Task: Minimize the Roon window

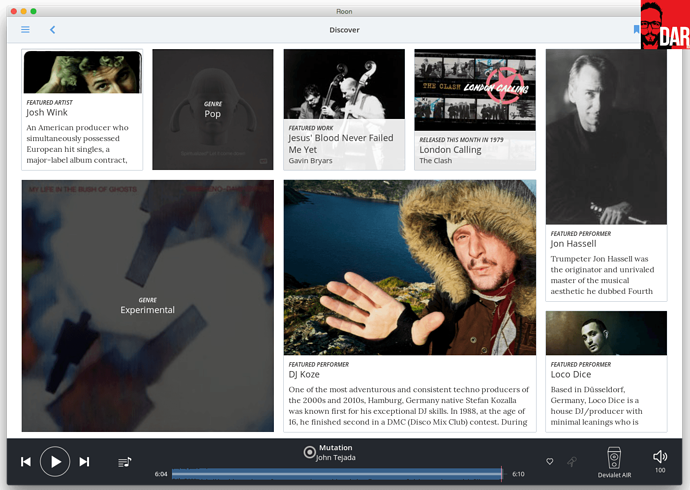Action: (23, 11)
